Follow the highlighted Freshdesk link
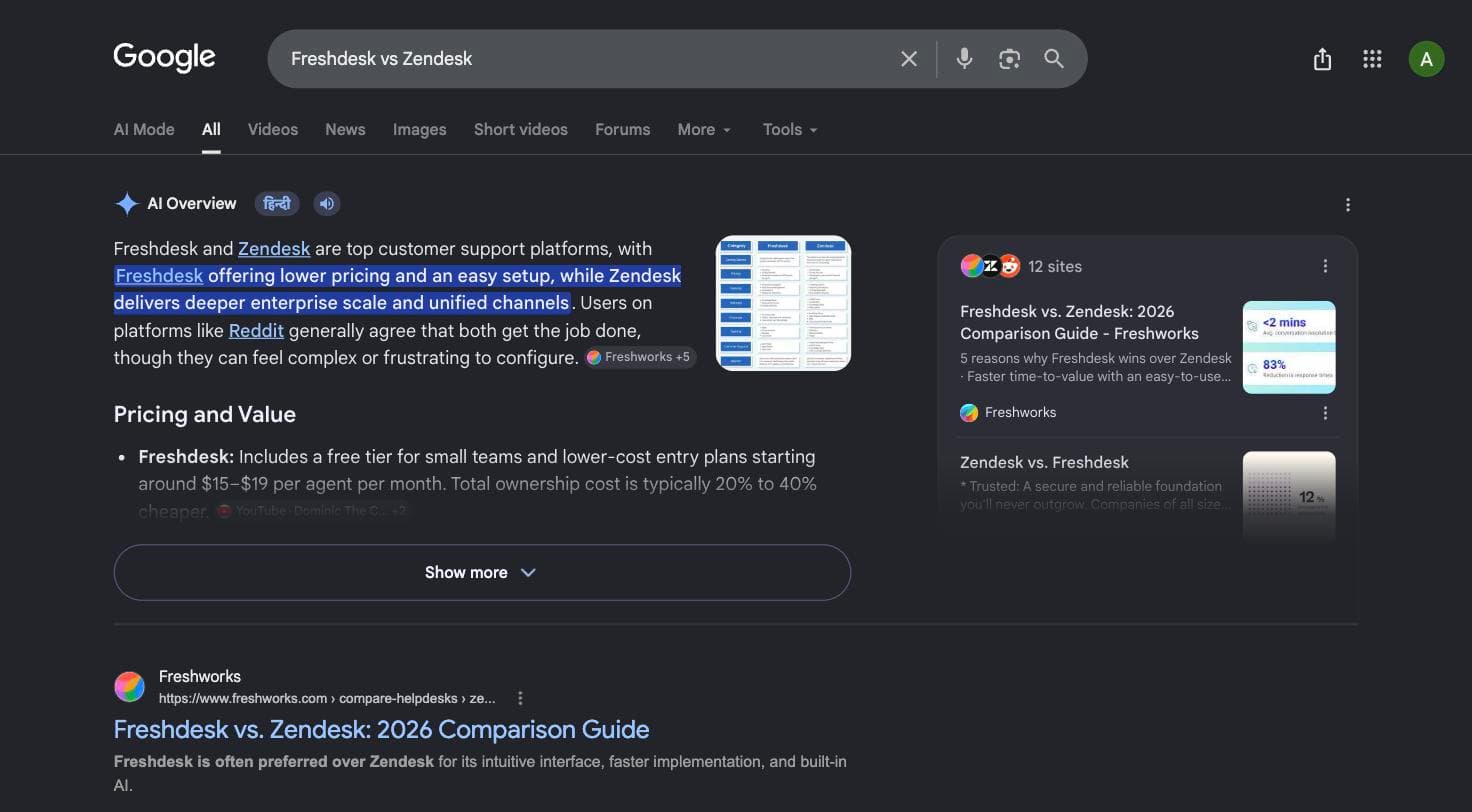The image size is (1472, 812). coord(159,276)
